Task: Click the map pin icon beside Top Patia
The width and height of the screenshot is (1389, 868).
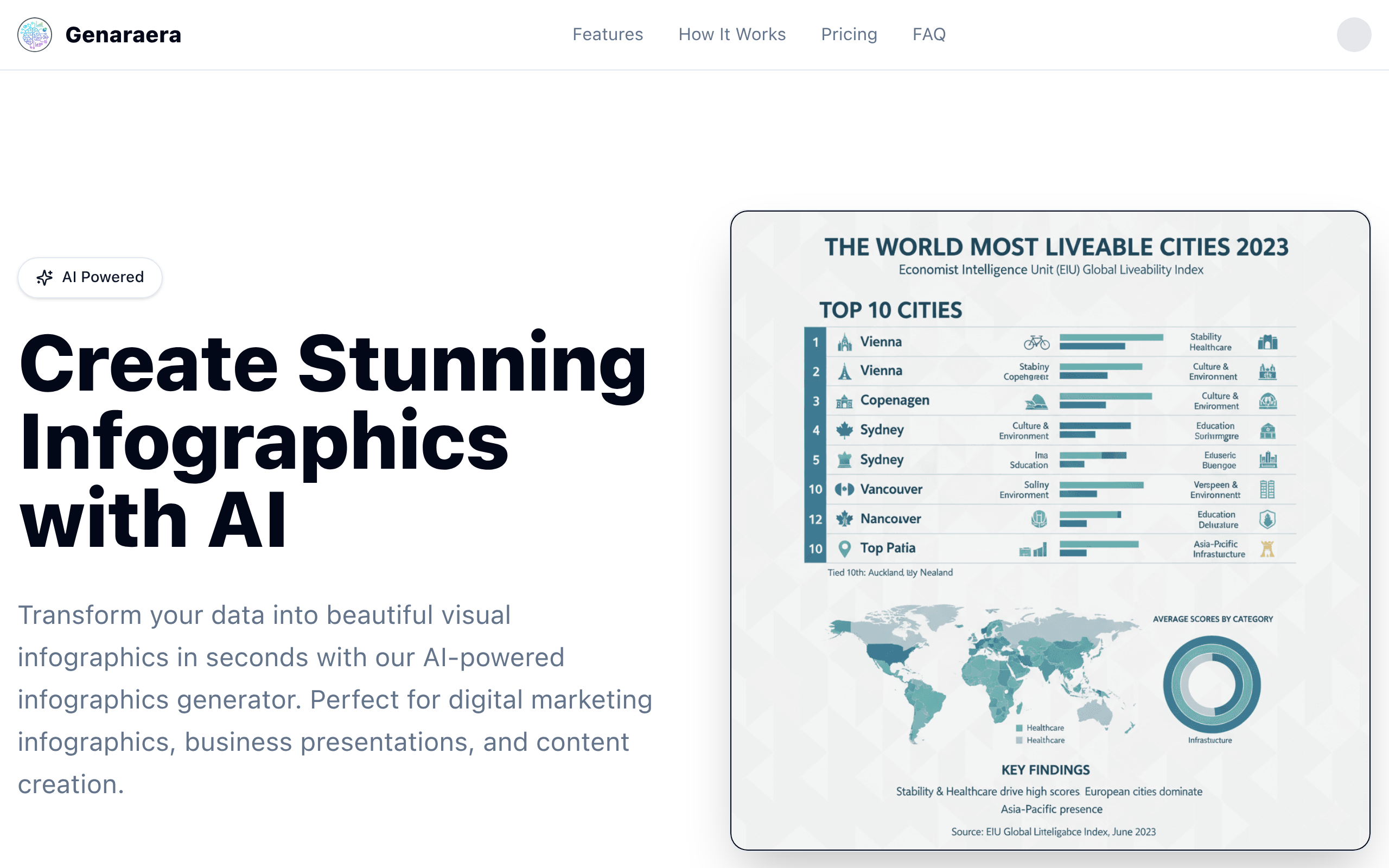Action: point(844,548)
